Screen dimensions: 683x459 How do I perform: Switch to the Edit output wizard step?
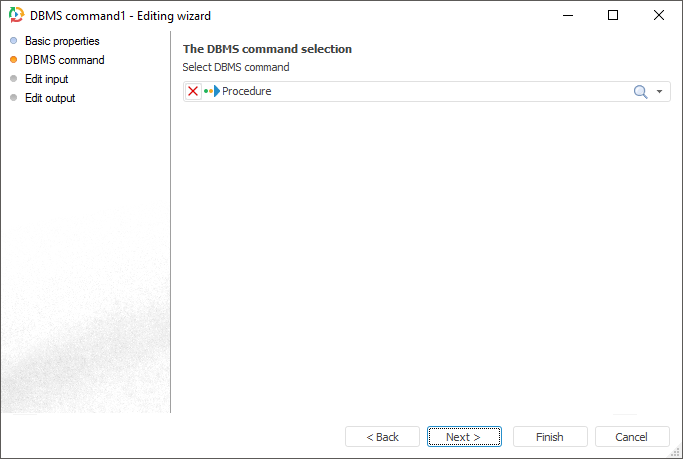point(50,98)
